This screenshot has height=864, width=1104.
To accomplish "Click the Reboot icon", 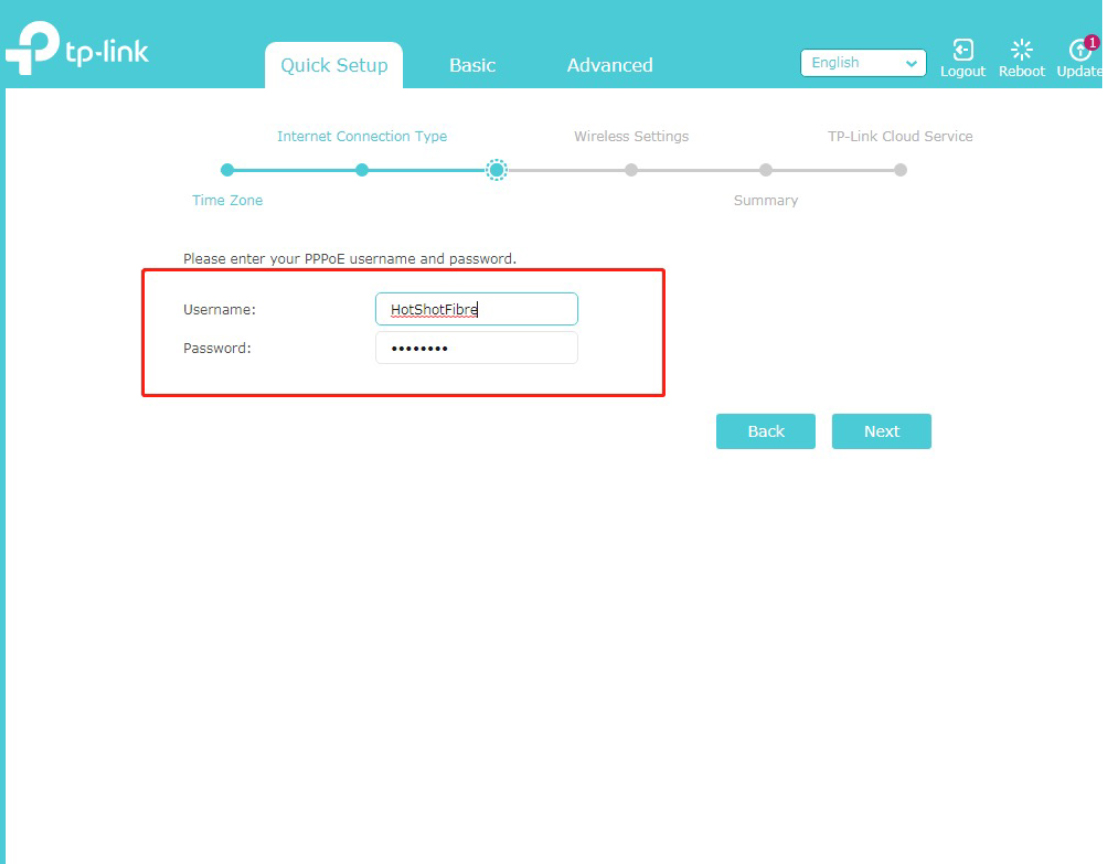I will point(1021,50).
